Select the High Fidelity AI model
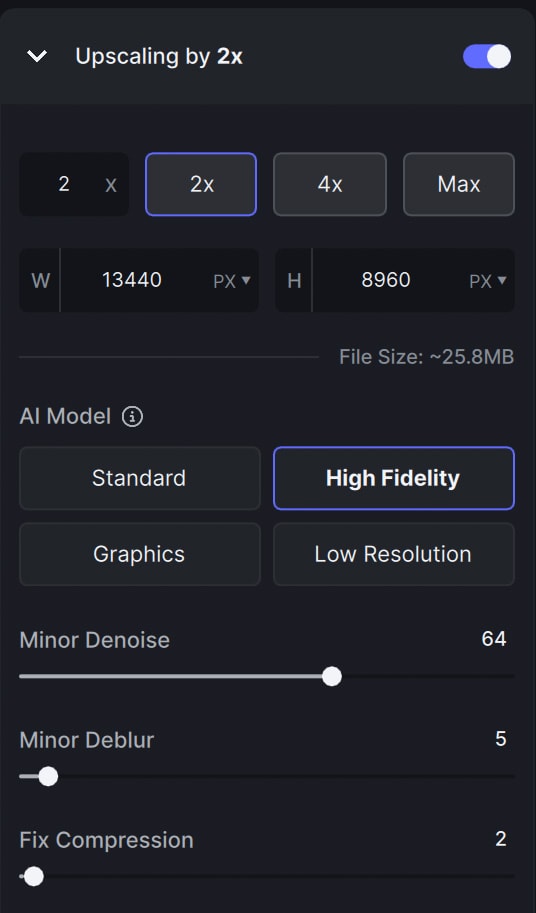 click(393, 478)
